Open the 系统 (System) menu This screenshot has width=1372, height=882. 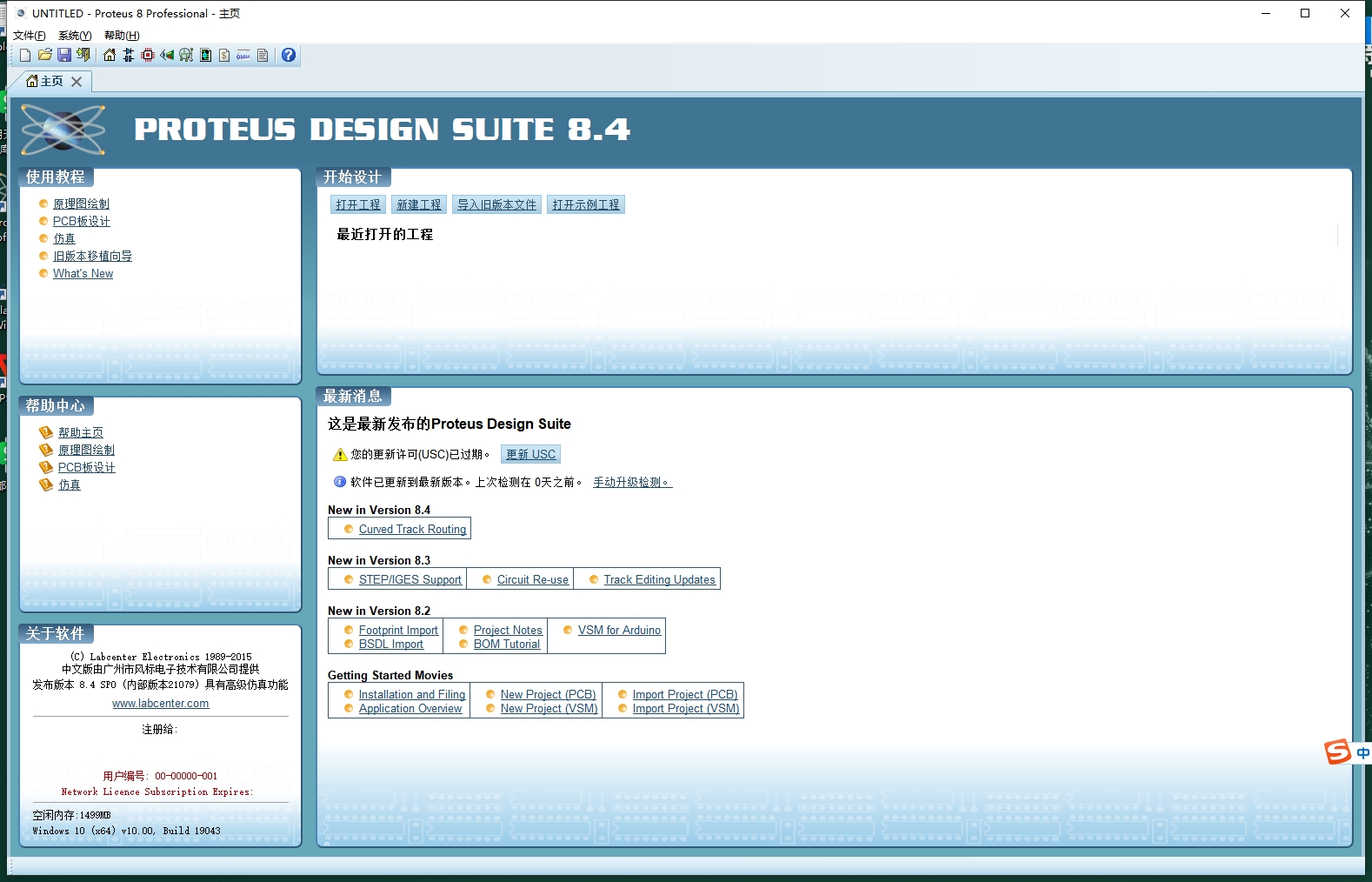click(75, 36)
